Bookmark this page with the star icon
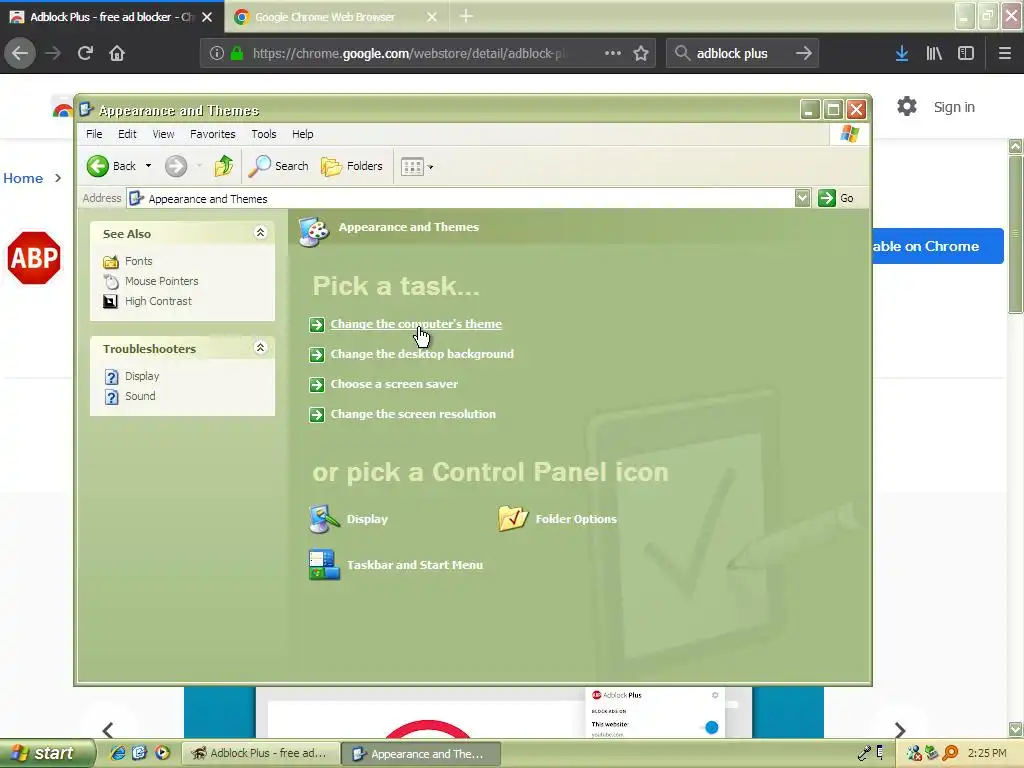This screenshot has width=1024, height=768. pos(641,53)
